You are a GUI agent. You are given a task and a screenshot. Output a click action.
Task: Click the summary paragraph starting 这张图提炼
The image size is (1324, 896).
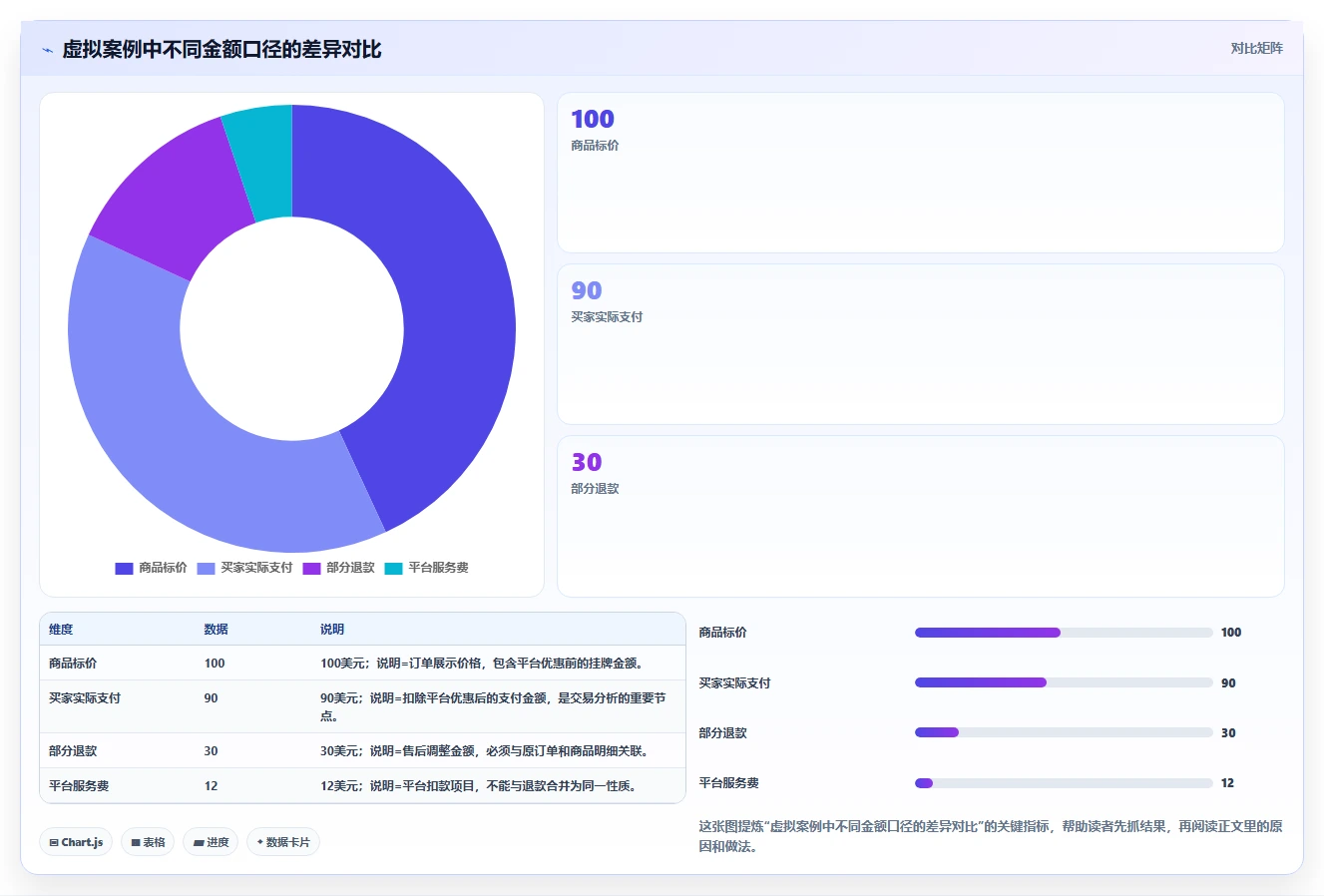991,836
